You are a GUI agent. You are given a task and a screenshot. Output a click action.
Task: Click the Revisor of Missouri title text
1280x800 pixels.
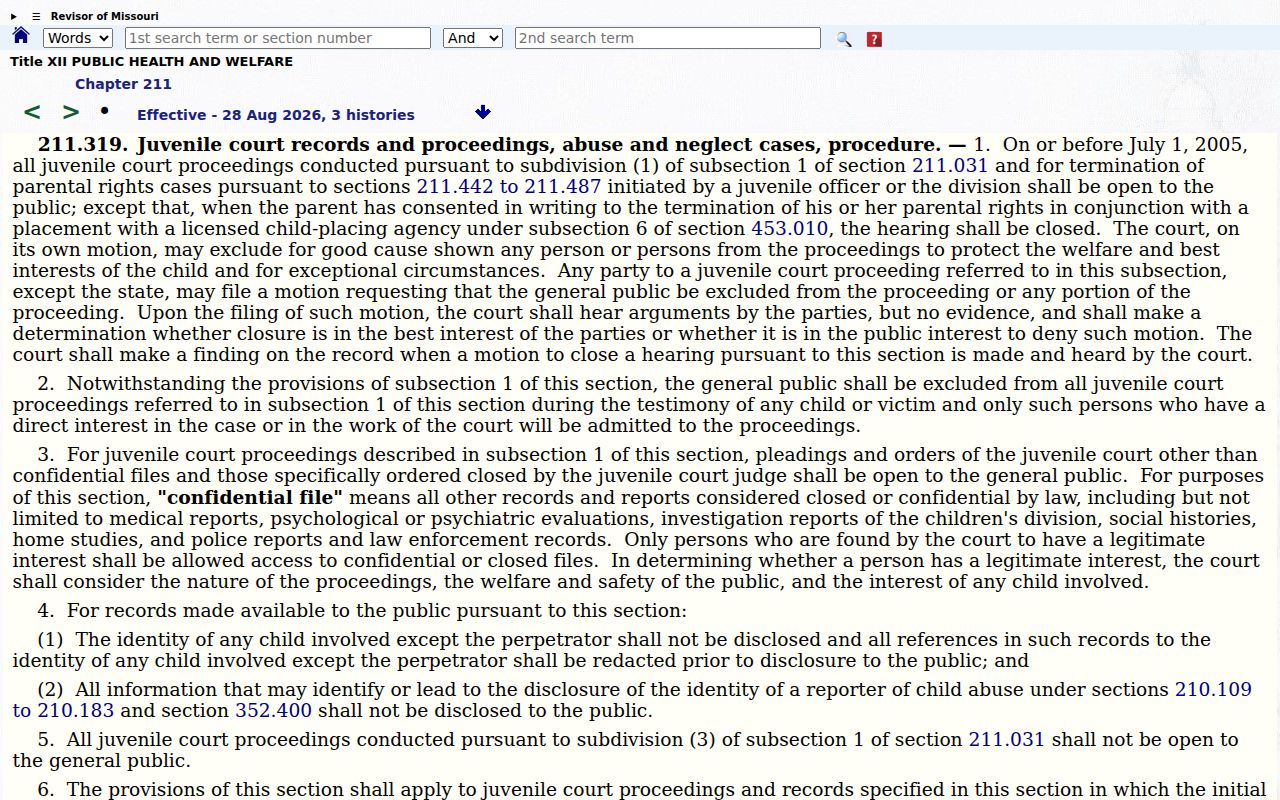tap(105, 16)
